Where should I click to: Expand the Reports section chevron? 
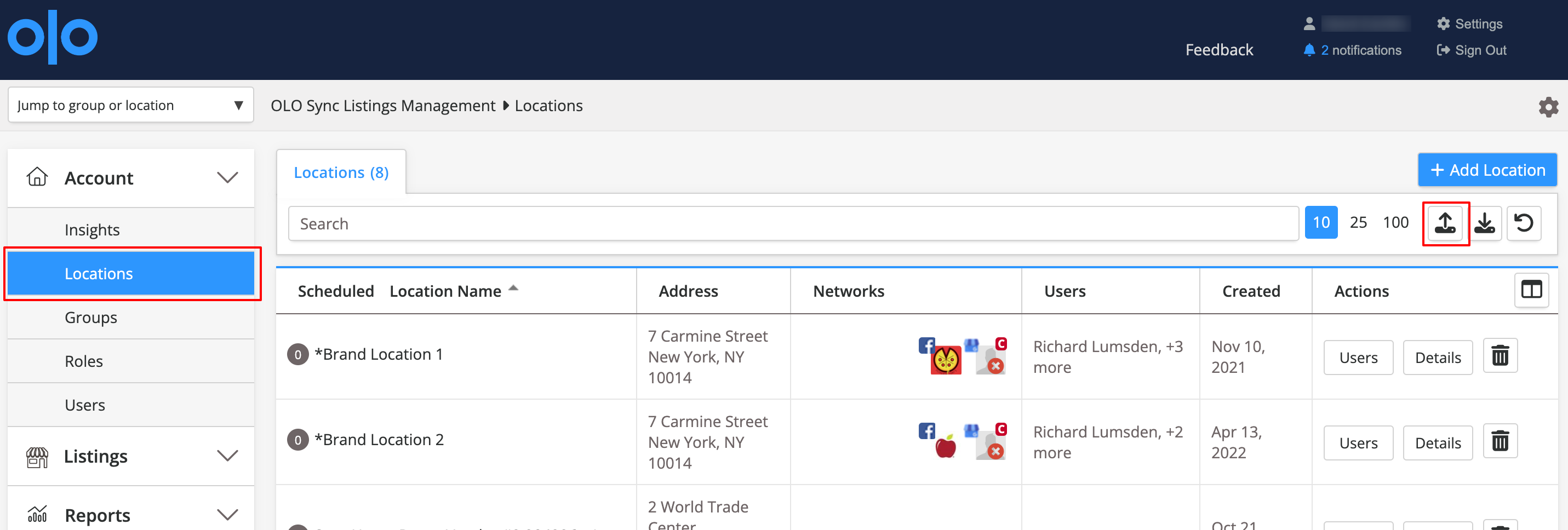click(227, 515)
